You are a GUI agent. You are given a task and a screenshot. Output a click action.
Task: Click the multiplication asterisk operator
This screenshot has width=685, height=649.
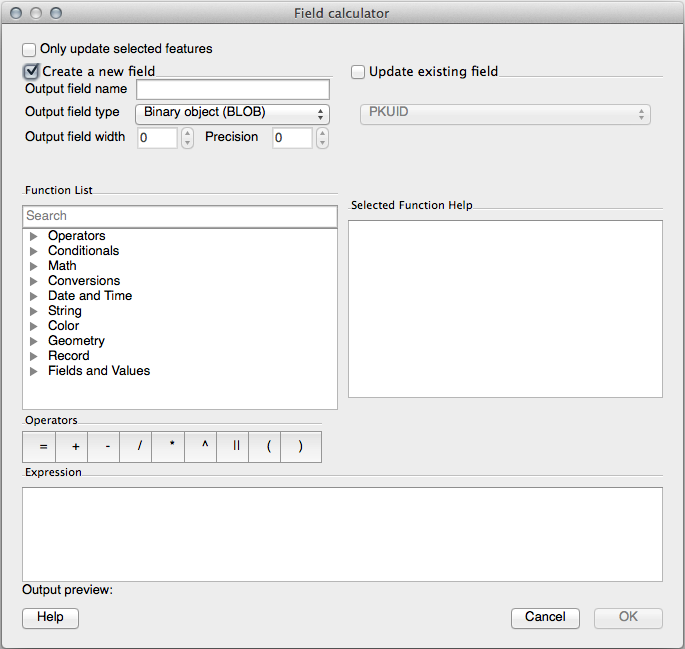pos(171,447)
